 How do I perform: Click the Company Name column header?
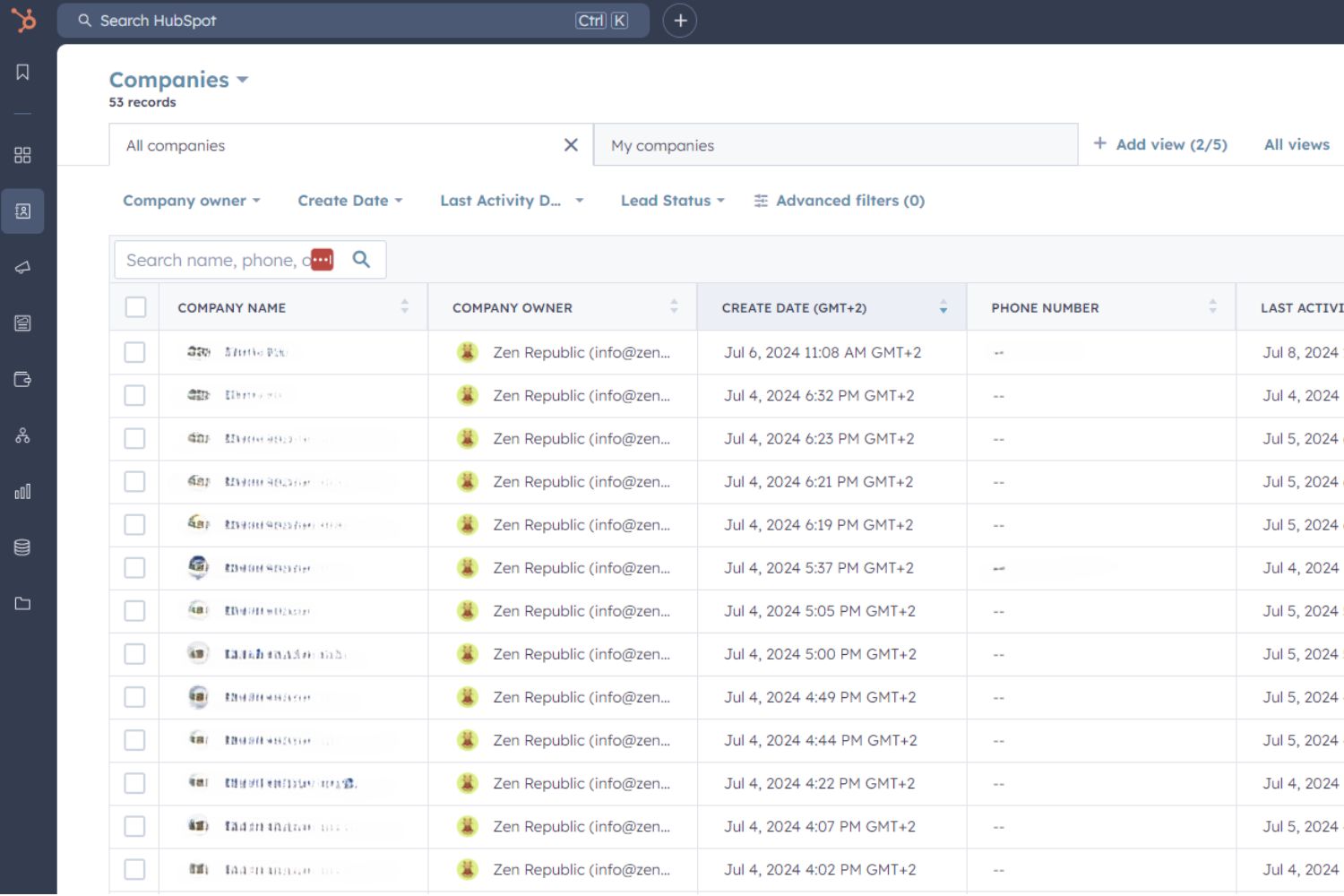click(232, 307)
